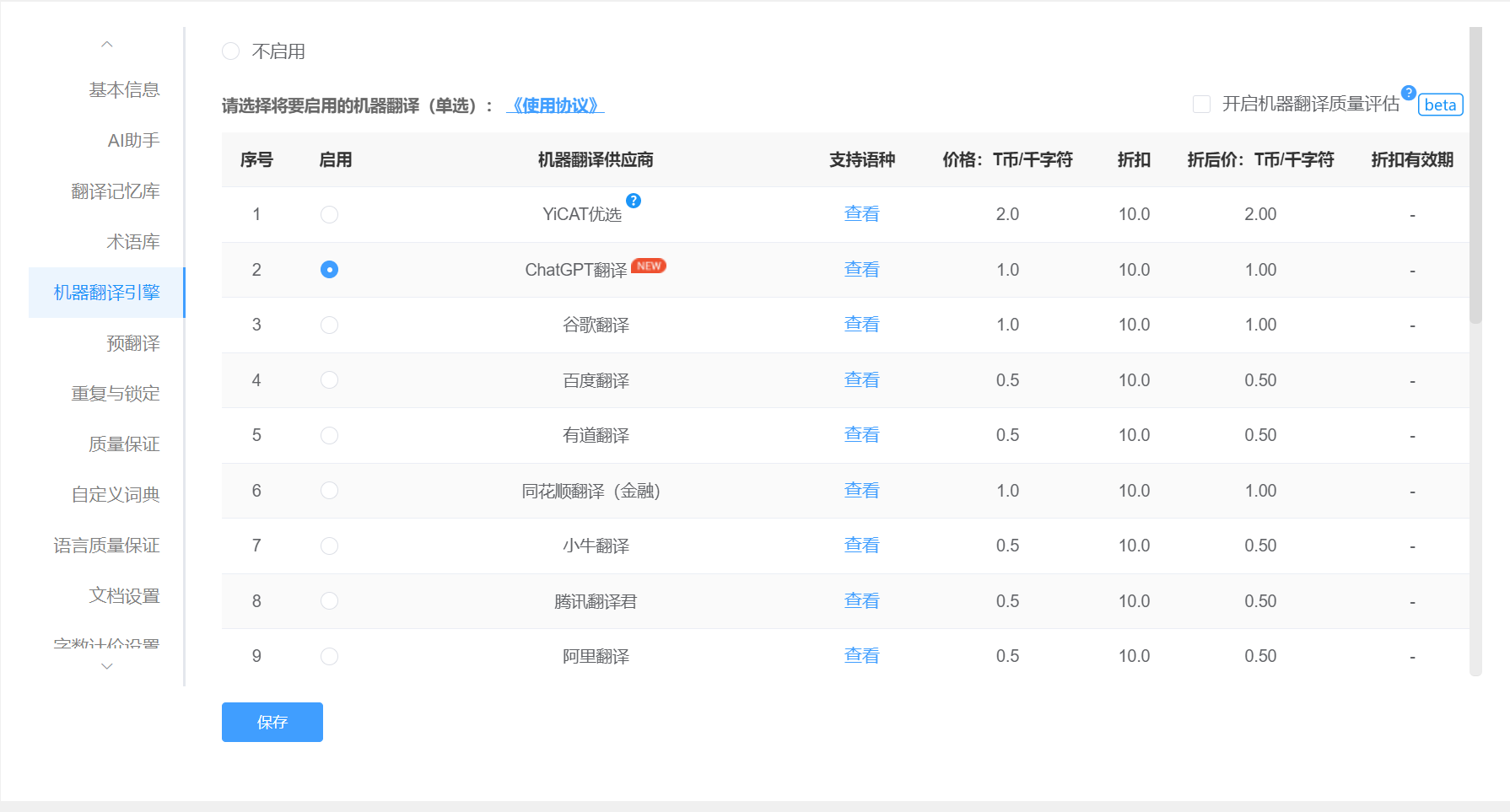The width and height of the screenshot is (1510, 812).
Task: Click the help icon beside YiCAT优选
Action: pyautogui.click(x=634, y=201)
